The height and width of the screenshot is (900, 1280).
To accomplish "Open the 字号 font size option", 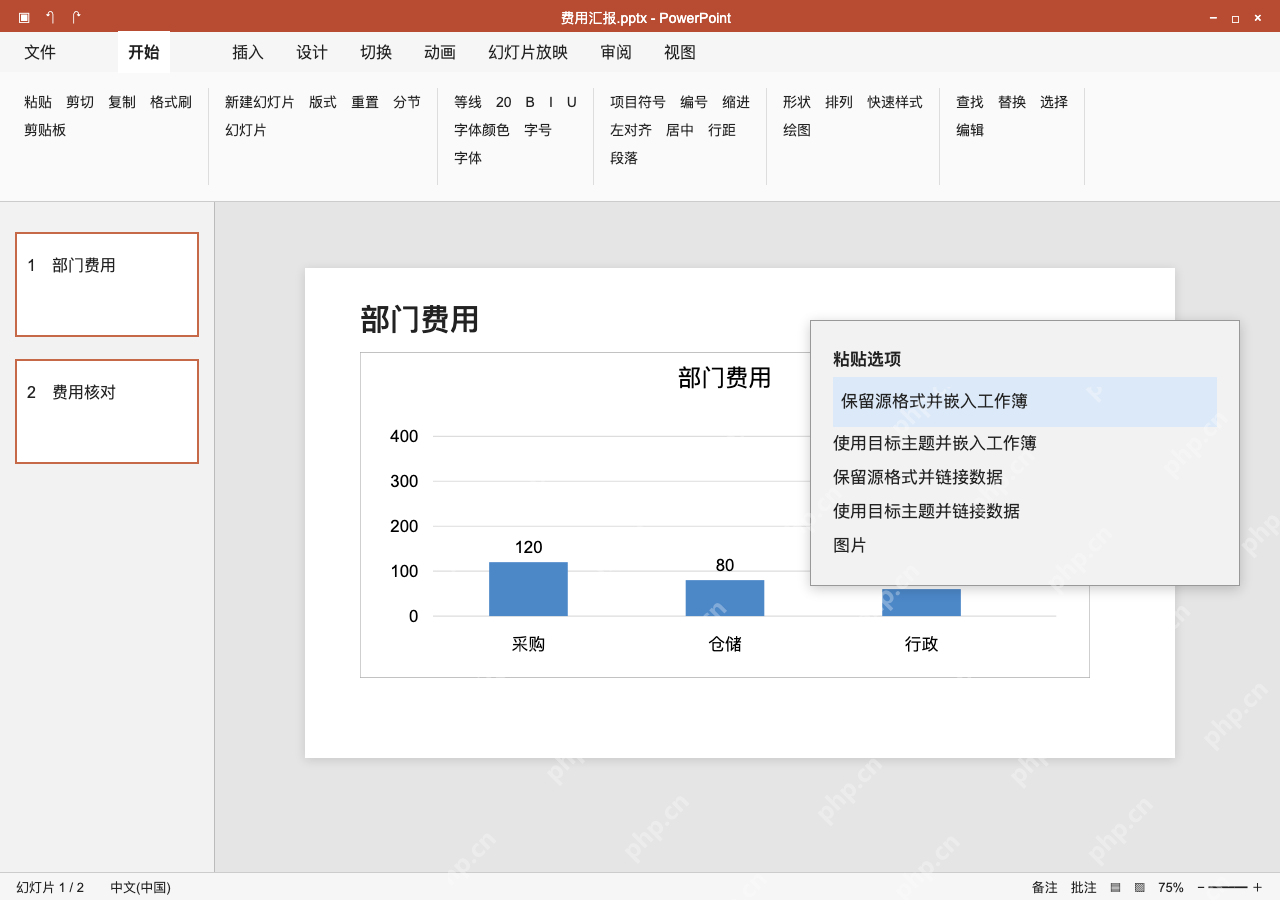I will point(538,130).
